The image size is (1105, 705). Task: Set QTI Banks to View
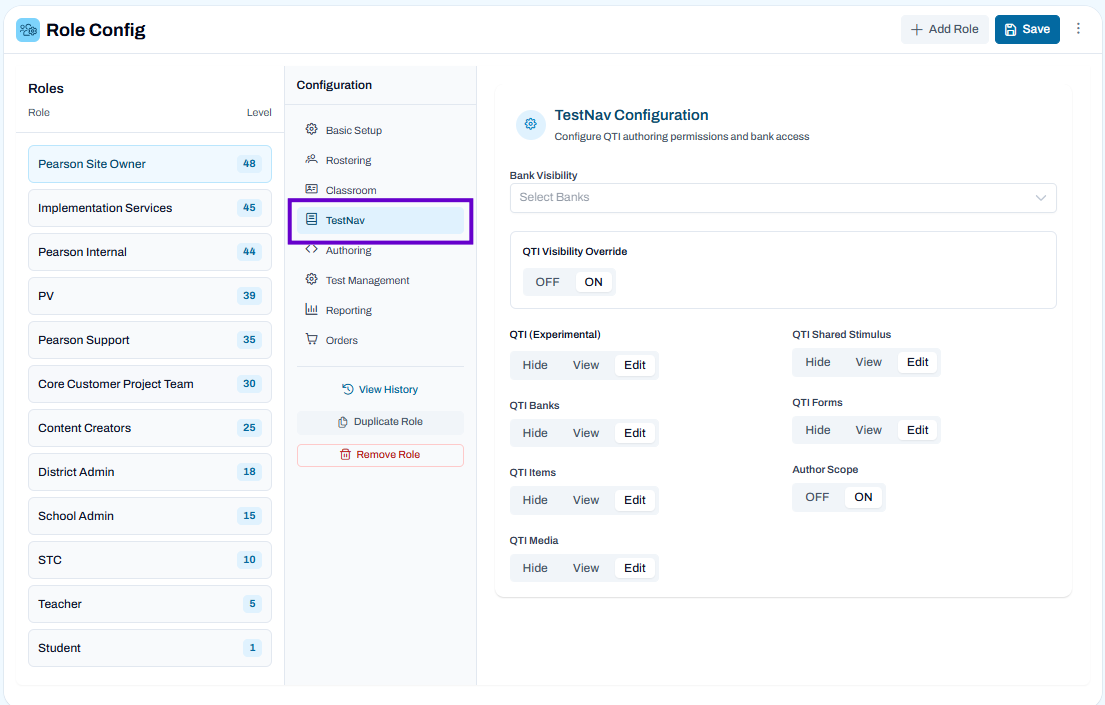[x=586, y=433]
